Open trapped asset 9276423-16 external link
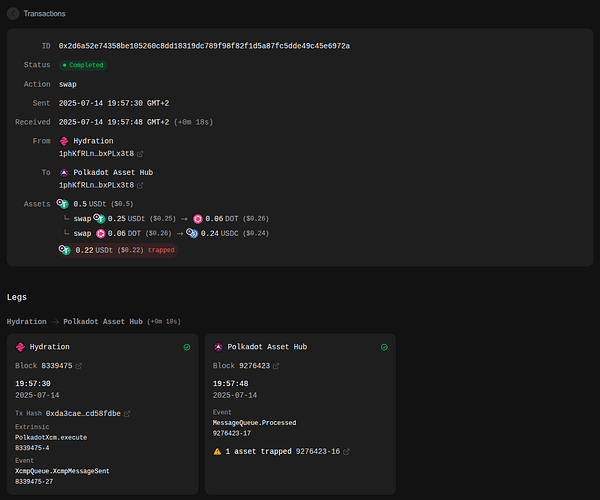The height and width of the screenshot is (500, 600). pos(347,452)
